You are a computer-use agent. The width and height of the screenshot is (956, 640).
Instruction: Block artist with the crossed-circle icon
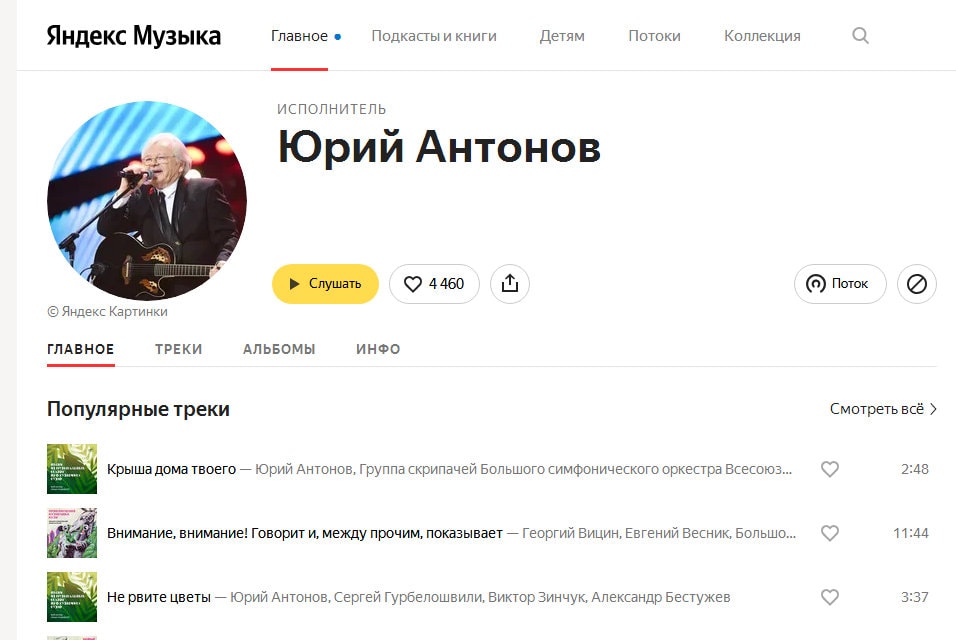coord(916,283)
